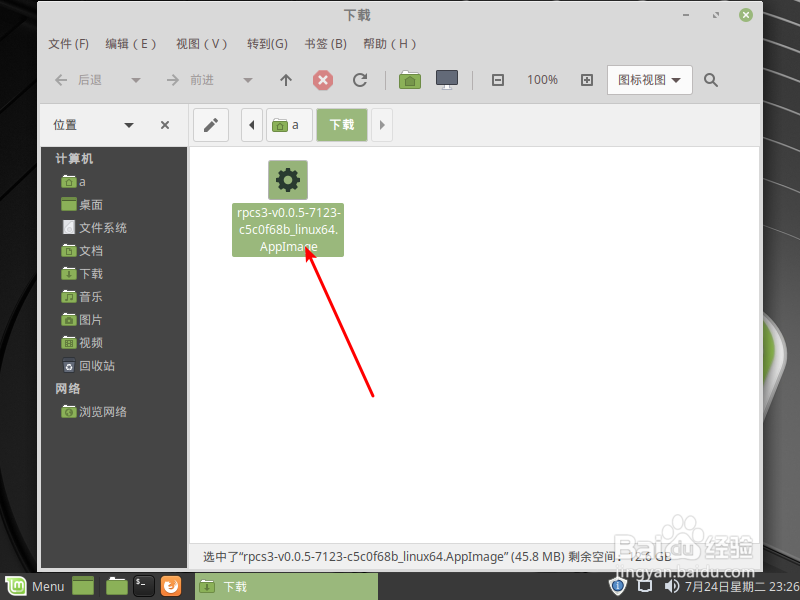Open the Mint Menu button
The width and height of the screenshot is (800, 600).
(35, 586)
